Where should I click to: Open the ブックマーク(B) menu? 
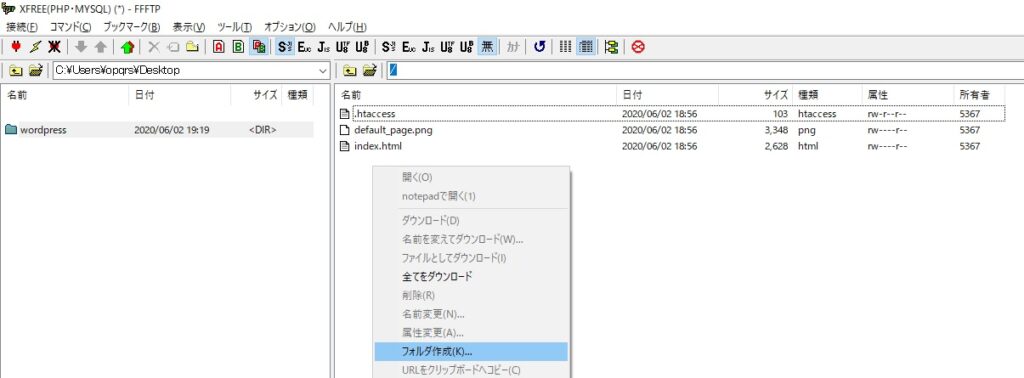point(131,27)
